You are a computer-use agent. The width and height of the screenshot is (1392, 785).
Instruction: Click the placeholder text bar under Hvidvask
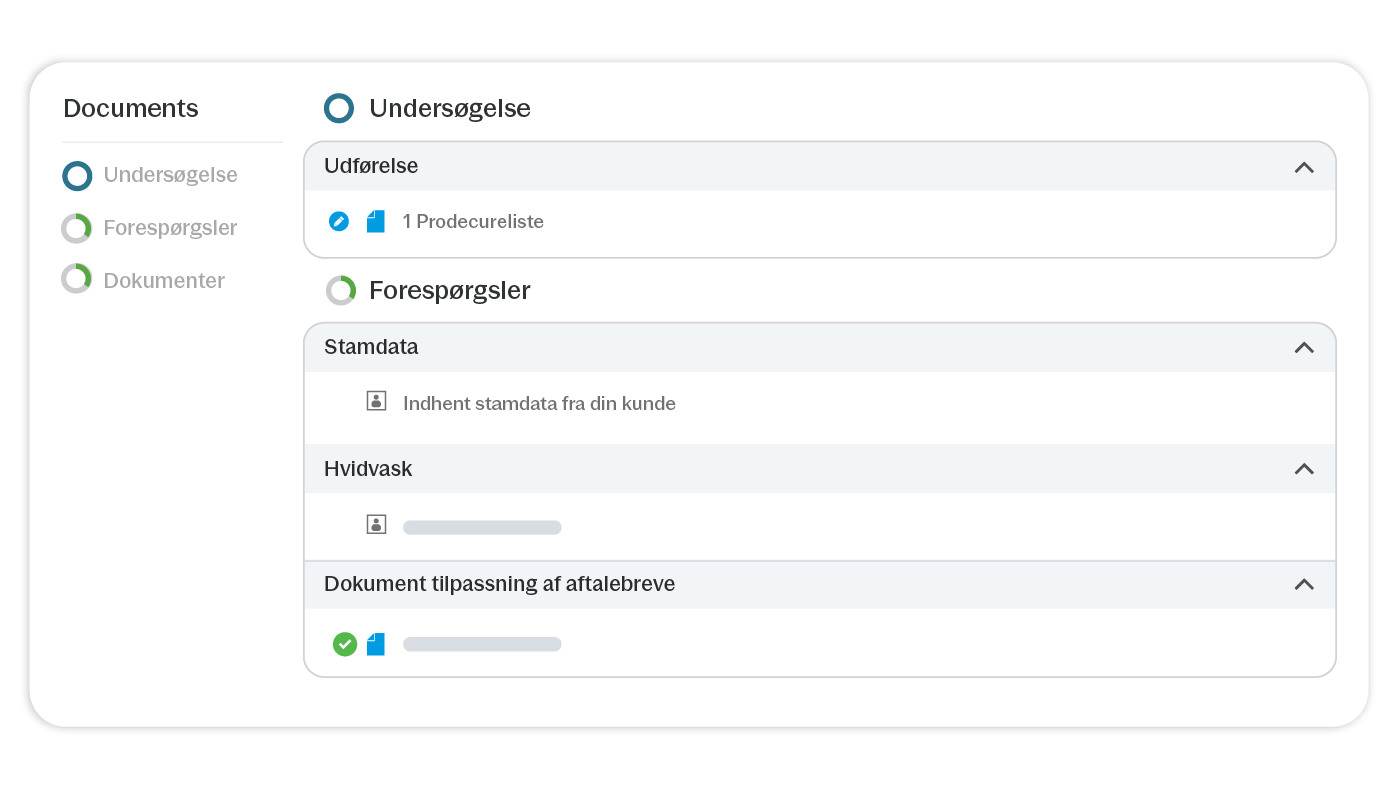coord(482,527)
